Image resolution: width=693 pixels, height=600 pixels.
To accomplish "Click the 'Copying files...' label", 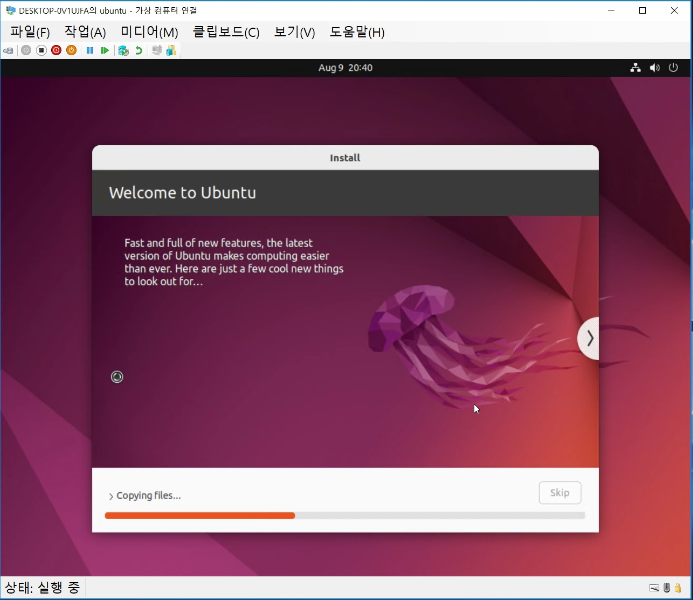I will (148, 496).
